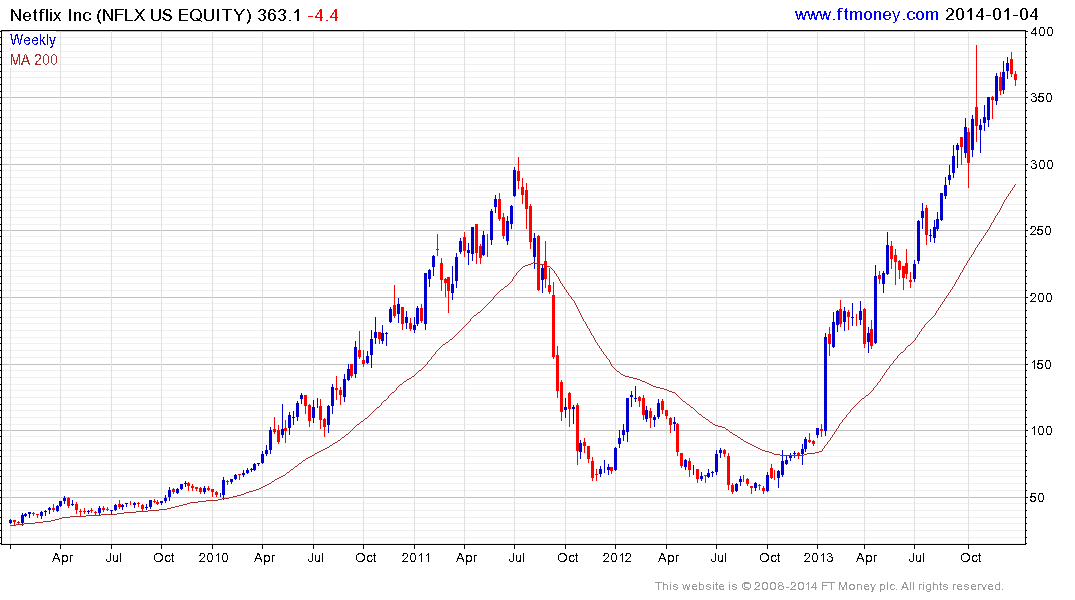Click the July 2011 peak candle near 300
The image size is (1075, 600).
tap(518, 175)
